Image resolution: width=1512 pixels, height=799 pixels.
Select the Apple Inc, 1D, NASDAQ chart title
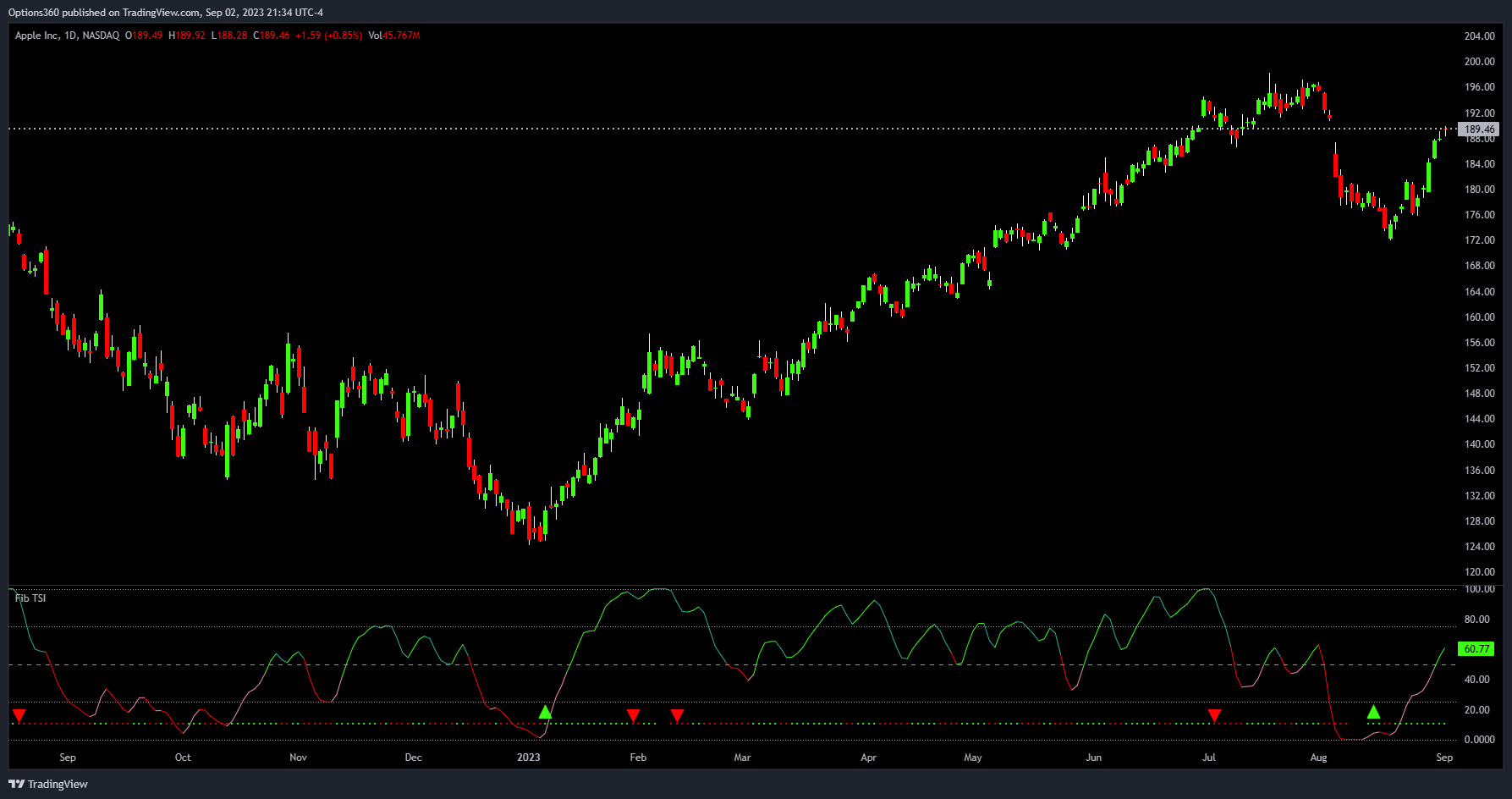tap(67, 36)
